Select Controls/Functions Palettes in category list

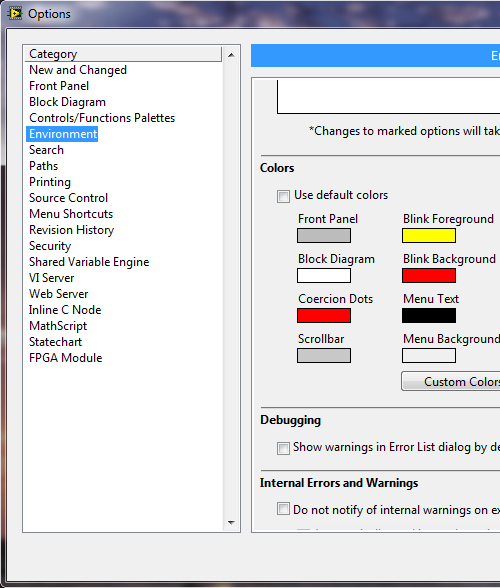pyautogui.click(x=102, y=118)
